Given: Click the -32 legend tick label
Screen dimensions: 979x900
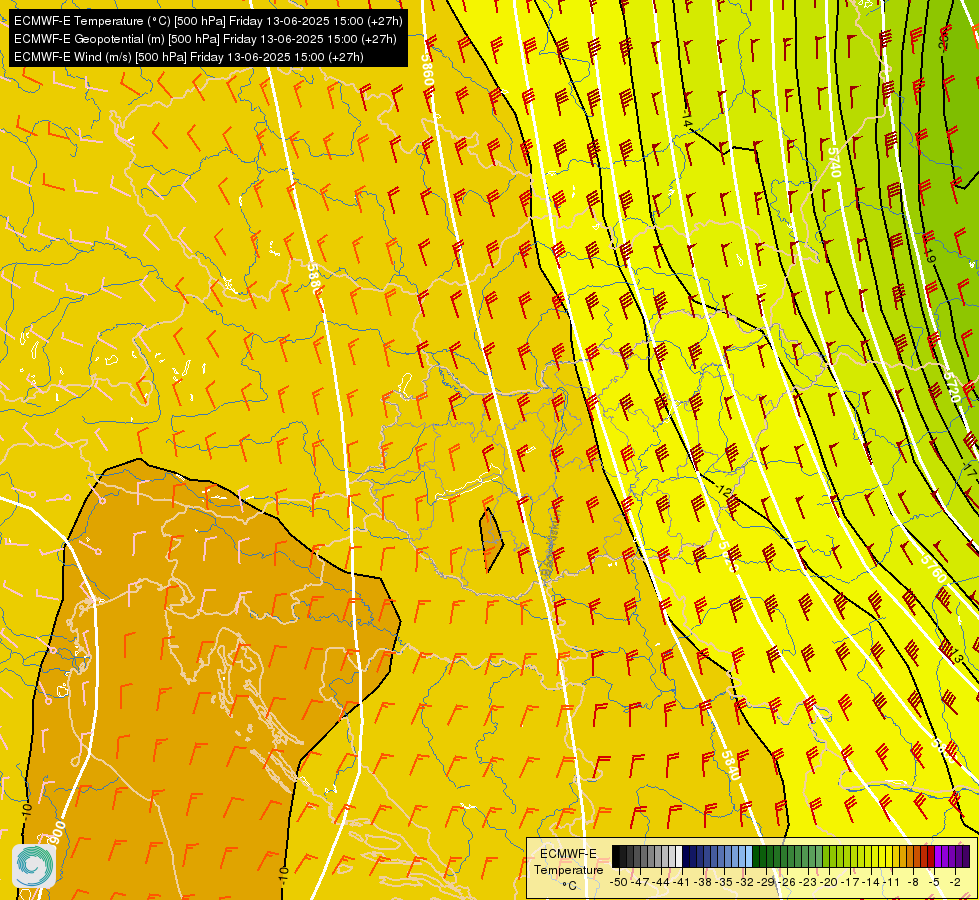Looking at the screenshot, I should 745,883.
